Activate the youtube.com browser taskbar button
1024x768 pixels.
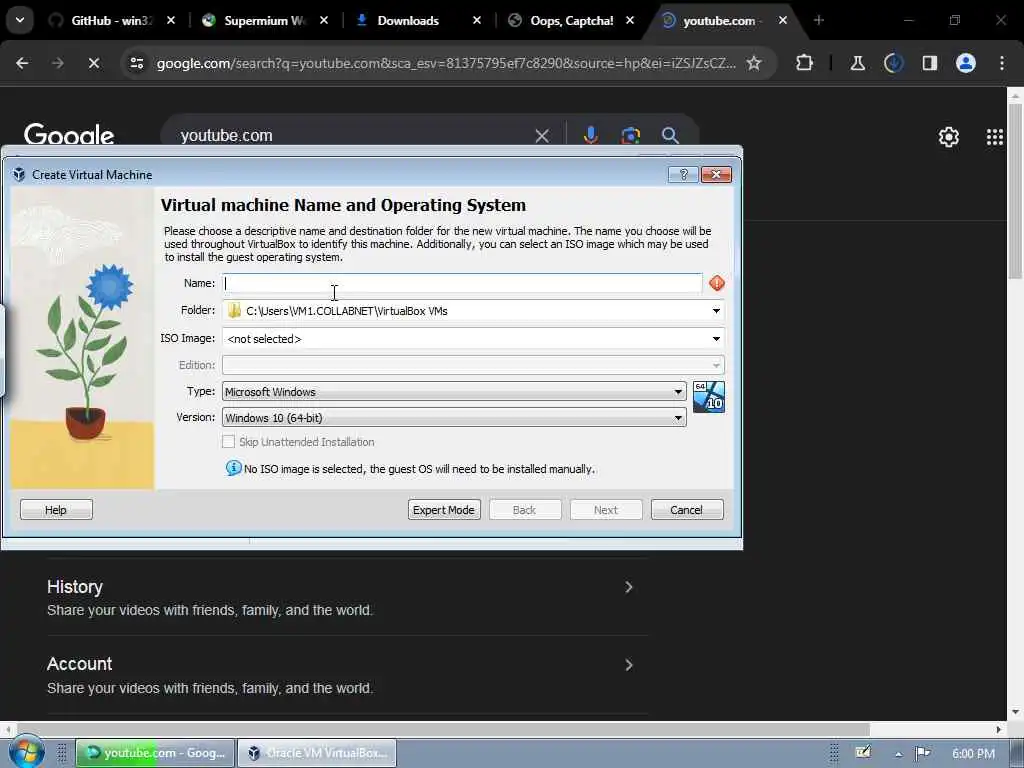point(156,752)
